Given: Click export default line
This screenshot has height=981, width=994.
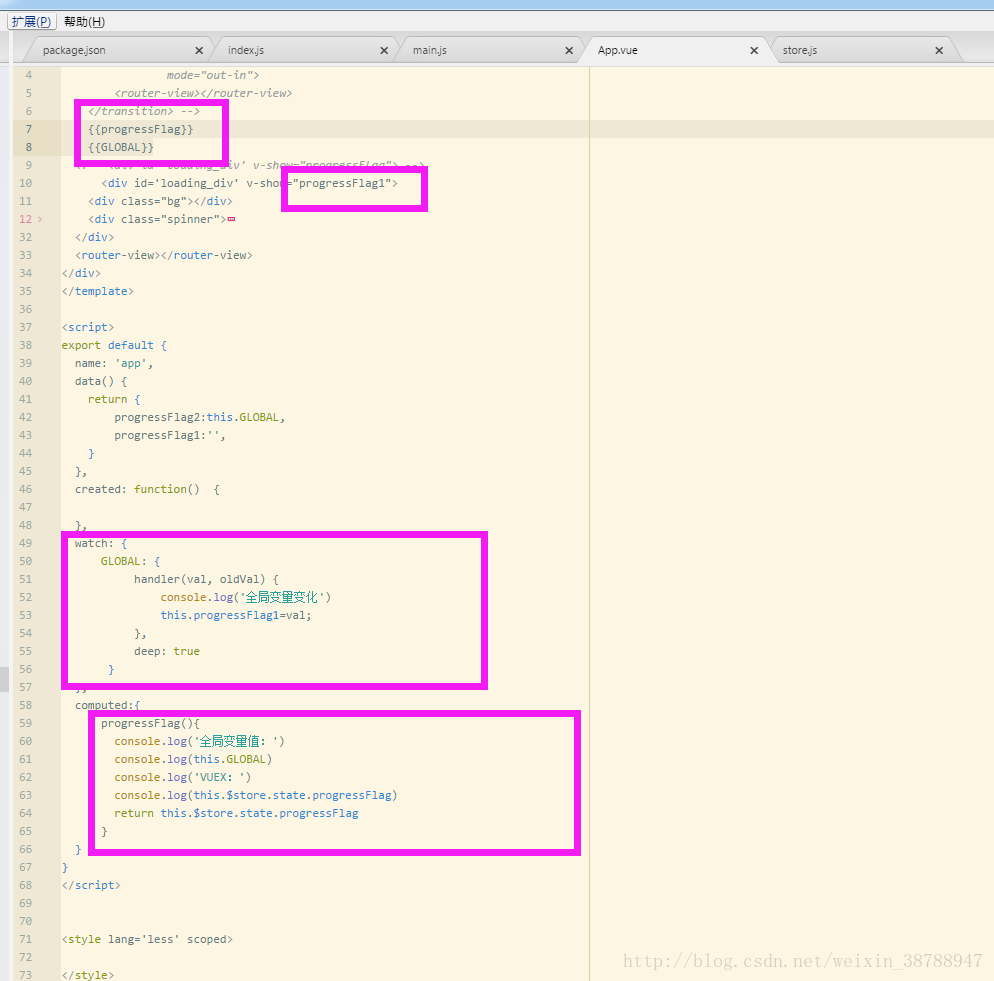Looking at the screenshot, I should [114, 345].
